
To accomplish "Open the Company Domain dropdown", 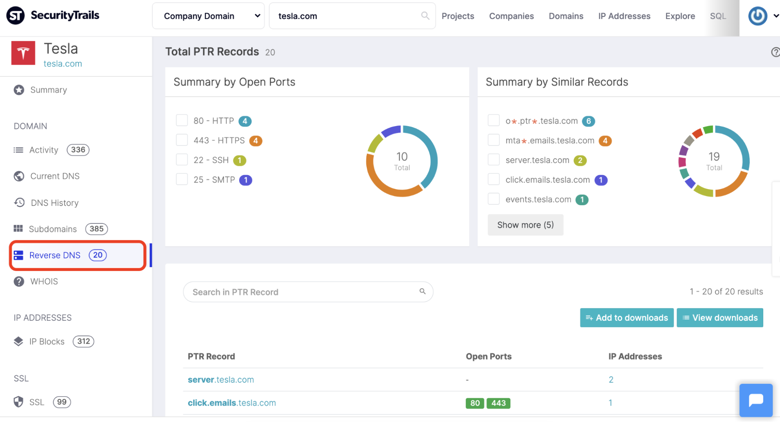I will (208, 16).
